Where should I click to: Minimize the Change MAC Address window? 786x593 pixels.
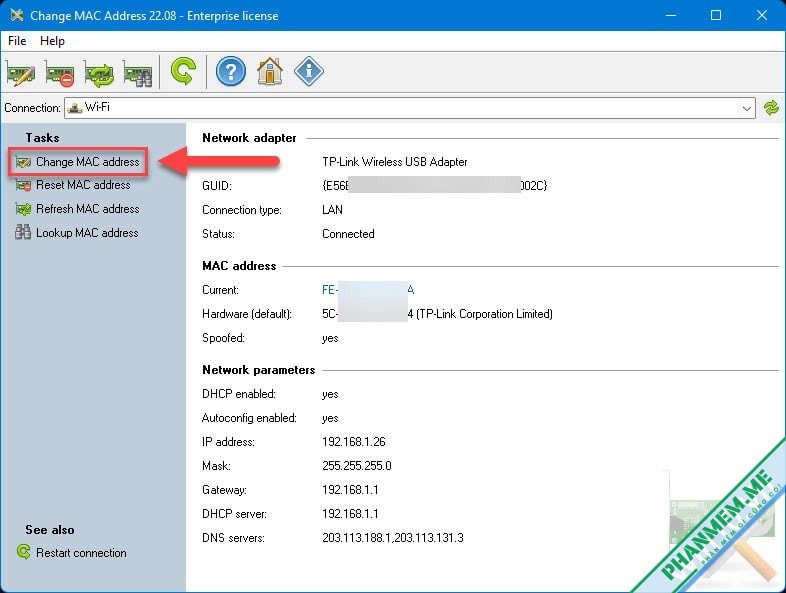[671, 15]
